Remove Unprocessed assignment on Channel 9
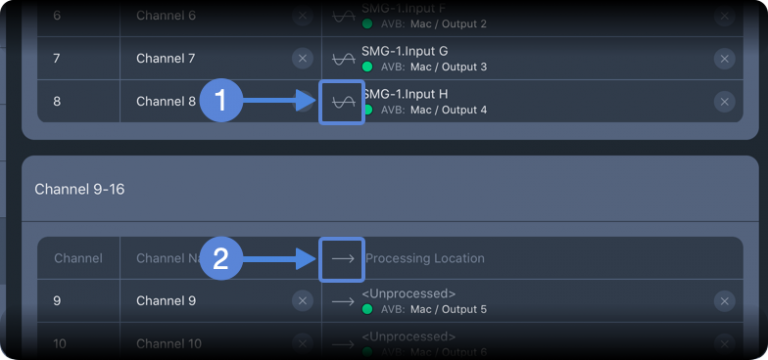The width and height of the screenshot is (768, 360). coord(724,301)
